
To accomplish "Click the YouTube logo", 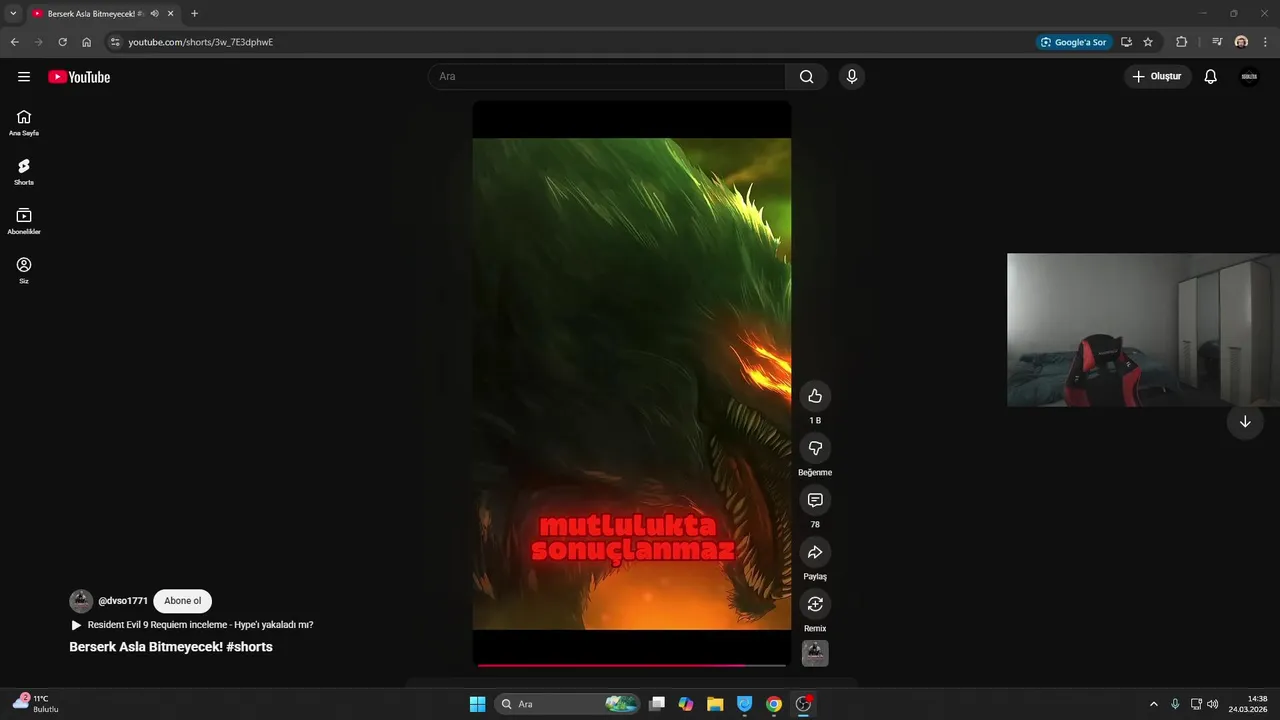I will 79,77.
